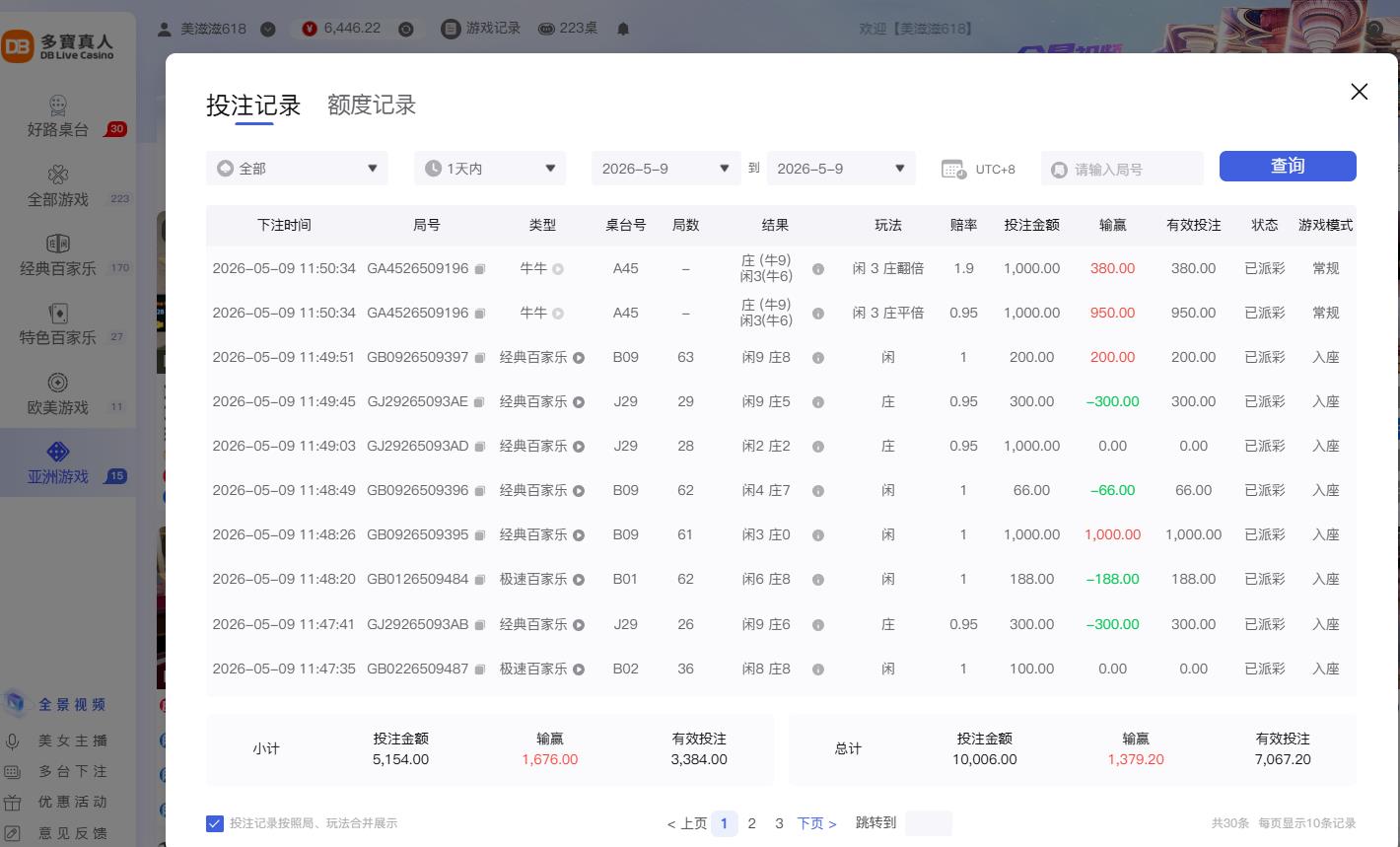The image size is (1400, 847).
Task: Go to page 2 of records
Action: (751, 823)
